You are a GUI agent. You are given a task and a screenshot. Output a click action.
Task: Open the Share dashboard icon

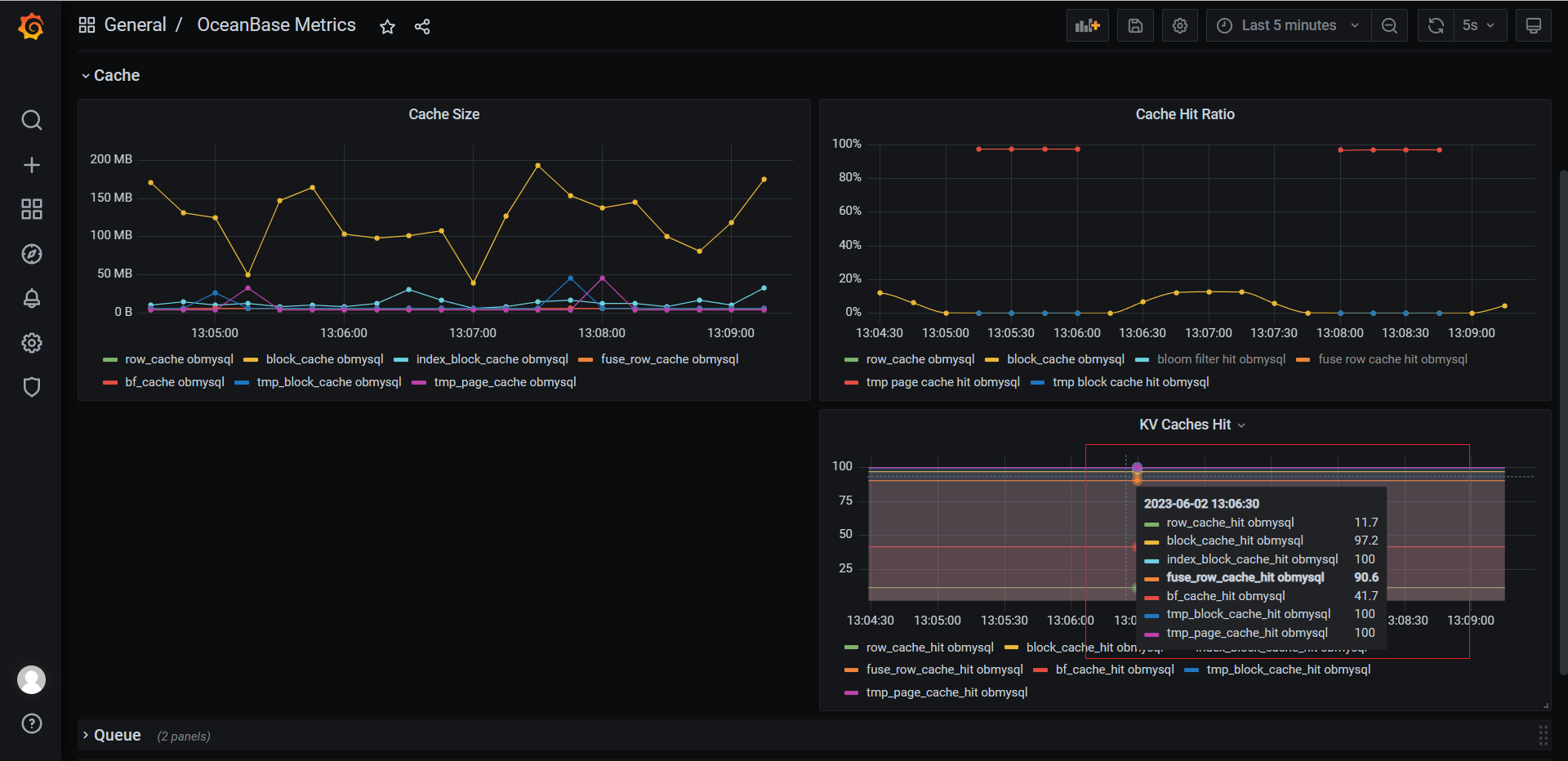tap(422, 25)
